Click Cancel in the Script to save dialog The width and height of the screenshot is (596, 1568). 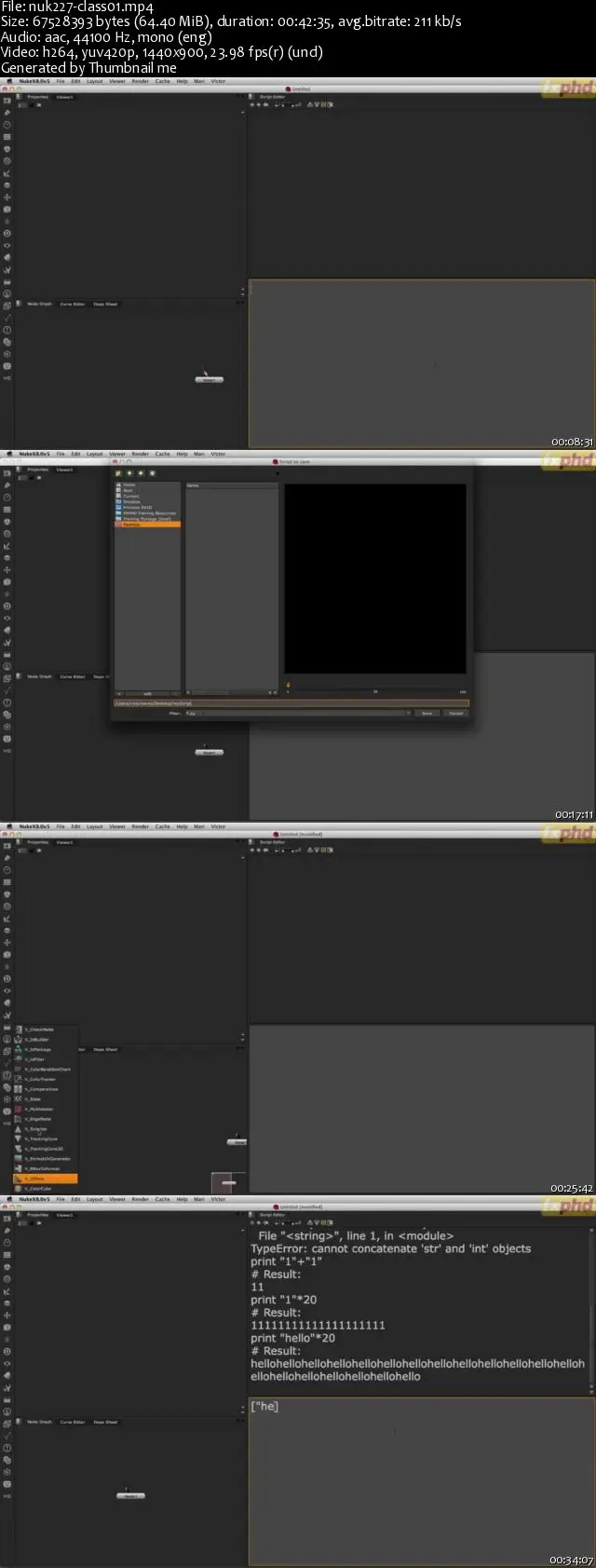(x=455, y=713)
